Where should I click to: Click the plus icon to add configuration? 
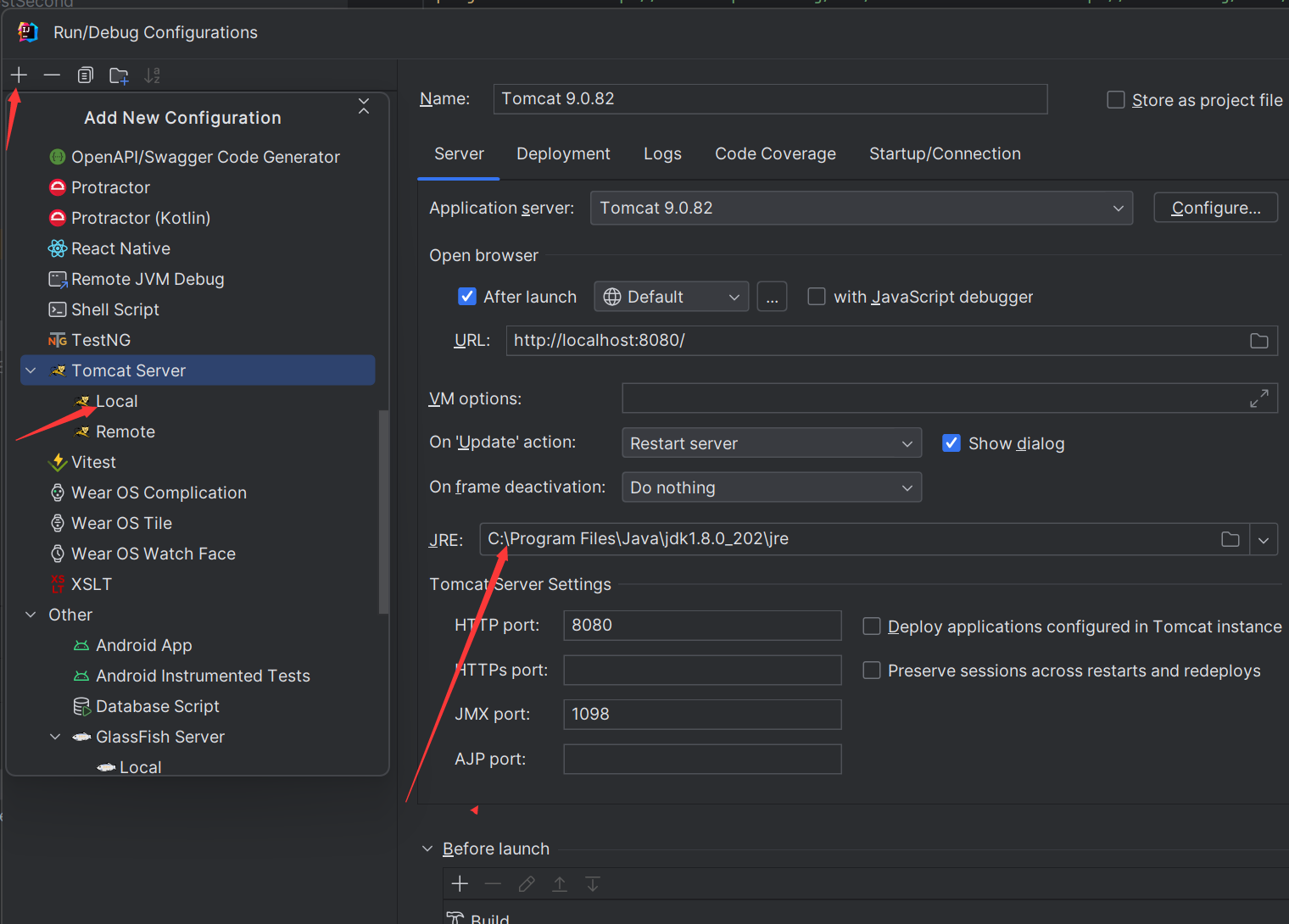point(19,75)
